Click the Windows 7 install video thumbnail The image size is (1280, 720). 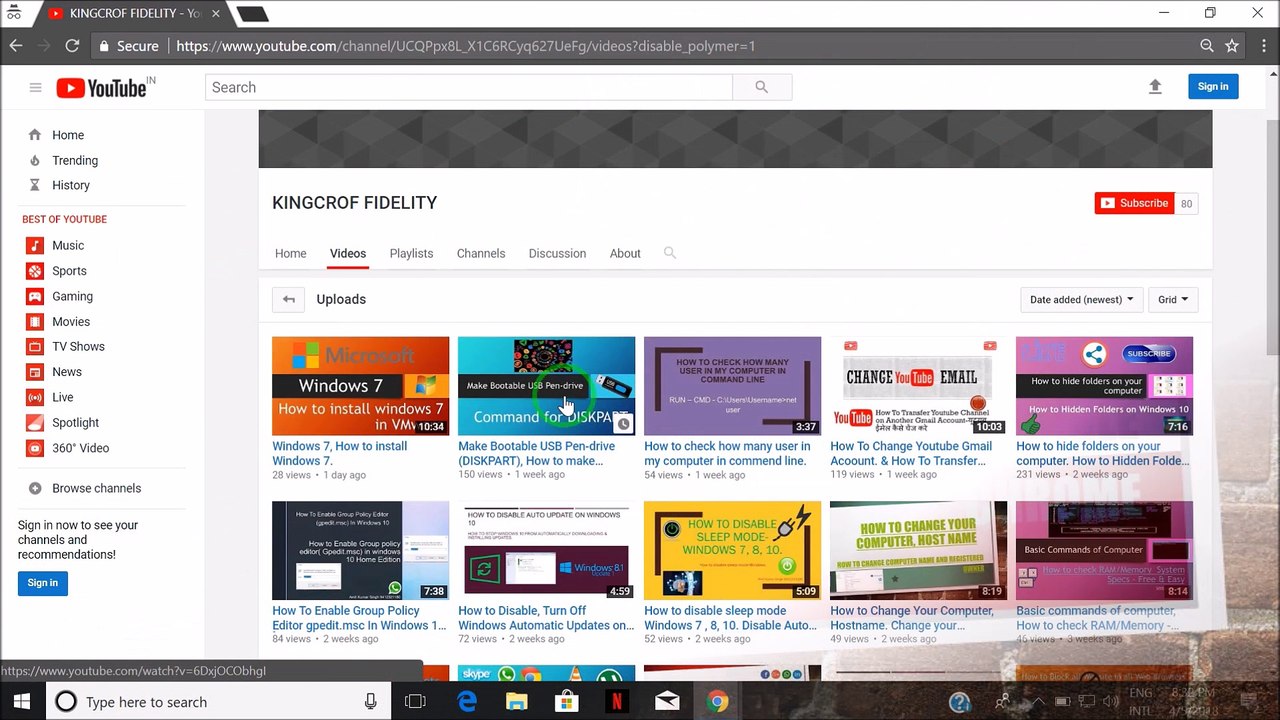360,386
